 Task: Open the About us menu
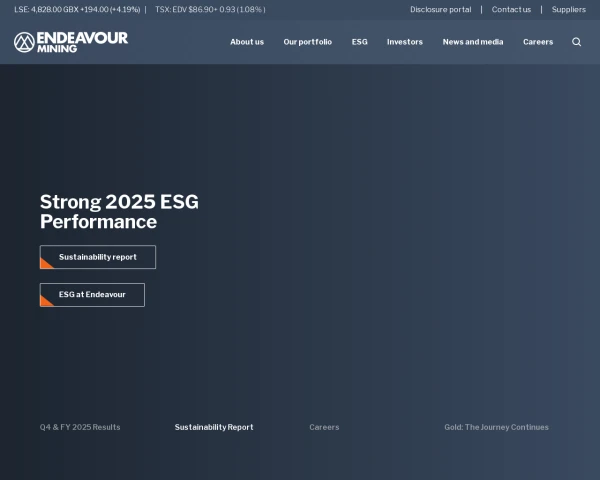[x=247, y=42]
